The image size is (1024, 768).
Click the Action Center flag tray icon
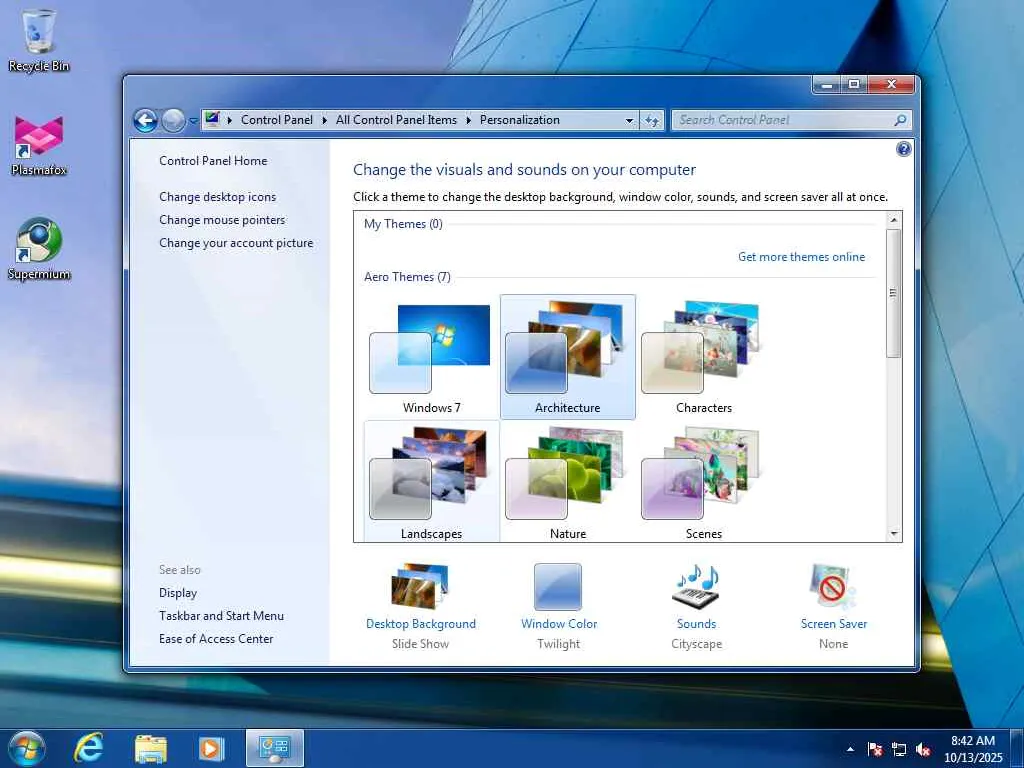874,749
